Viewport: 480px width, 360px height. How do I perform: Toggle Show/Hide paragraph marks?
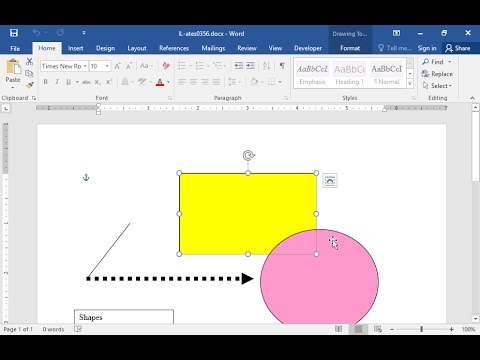tap(282, 66)
